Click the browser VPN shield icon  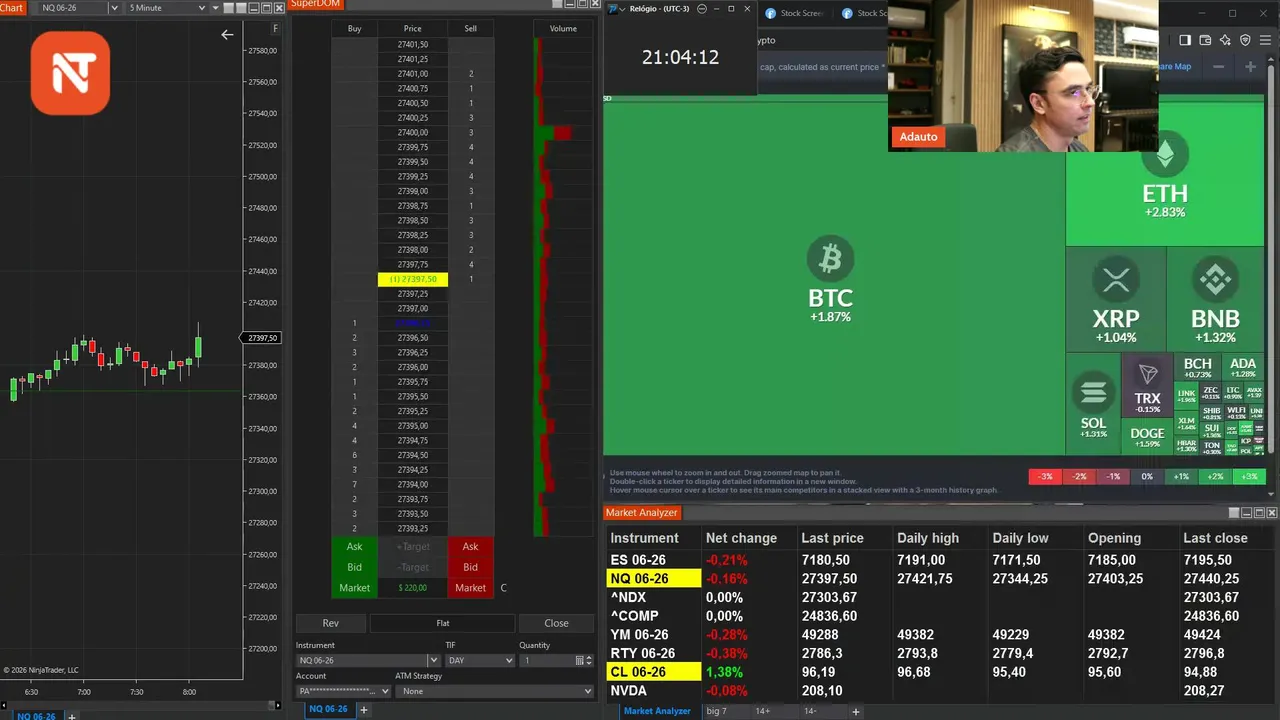(x=1246, y=40)
